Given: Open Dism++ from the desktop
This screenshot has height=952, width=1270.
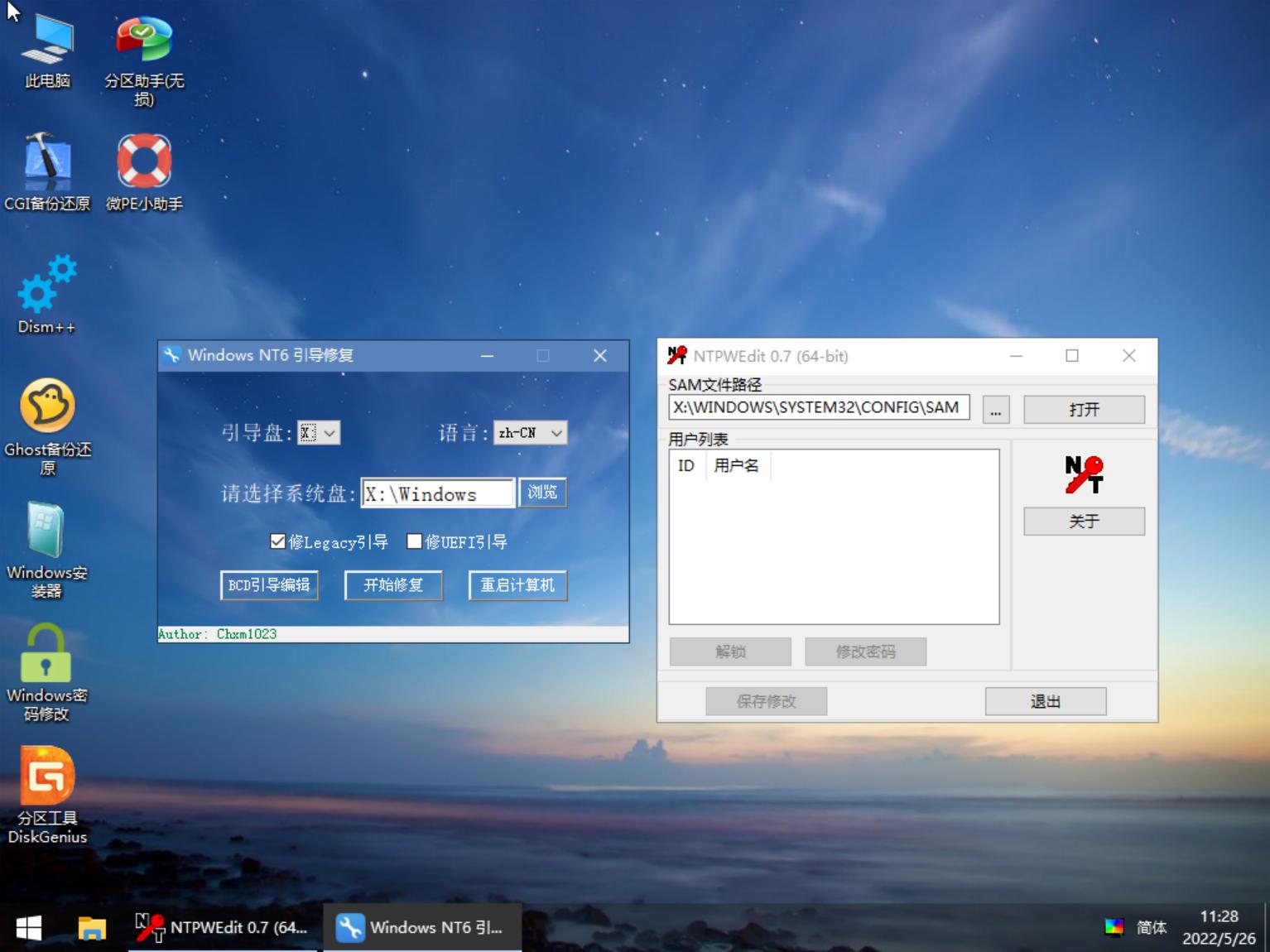Looking at the screenshot, I should pyautogui.click(x=46, y=286).
